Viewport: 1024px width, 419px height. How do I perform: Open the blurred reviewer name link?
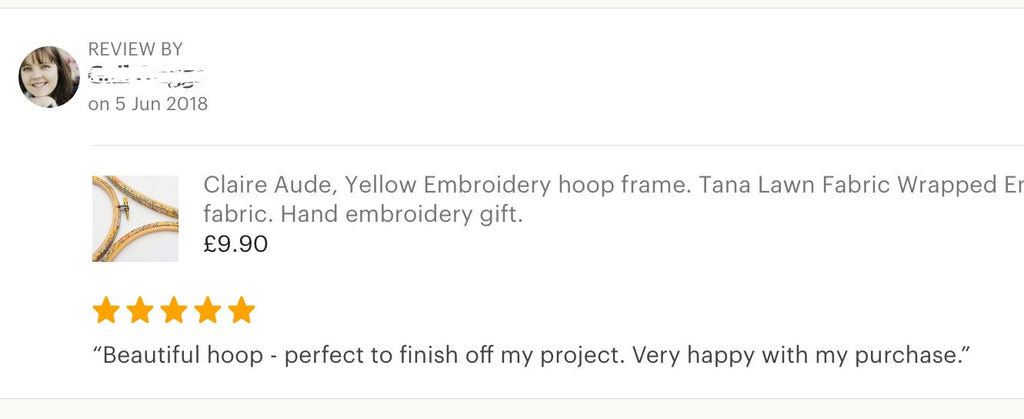click(146, 75)
